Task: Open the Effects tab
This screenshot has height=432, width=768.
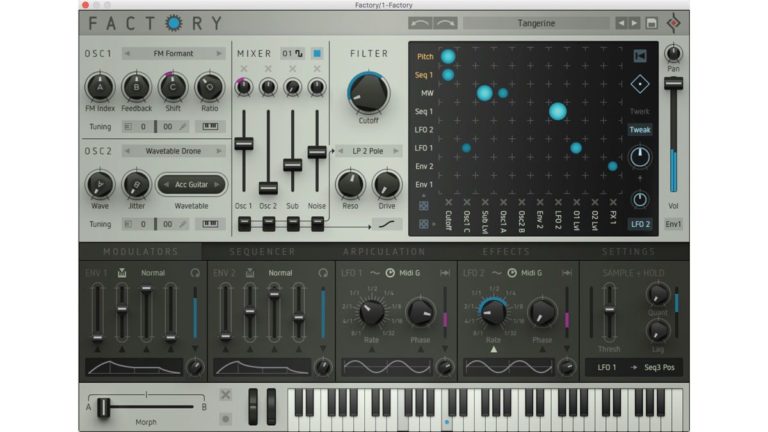Action: [x=506, y=252]
